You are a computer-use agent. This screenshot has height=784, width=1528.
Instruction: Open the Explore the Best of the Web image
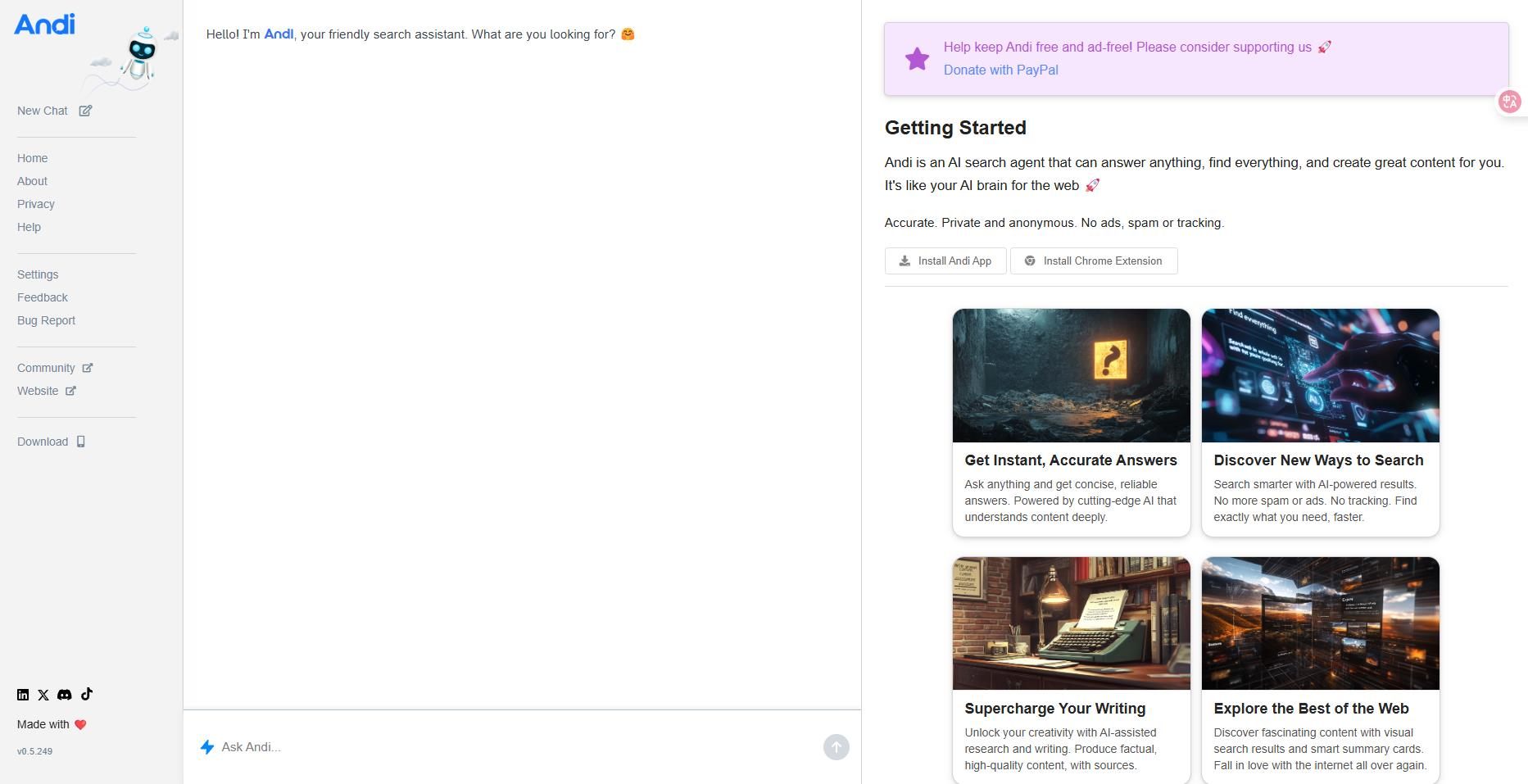click(1321, 623)
